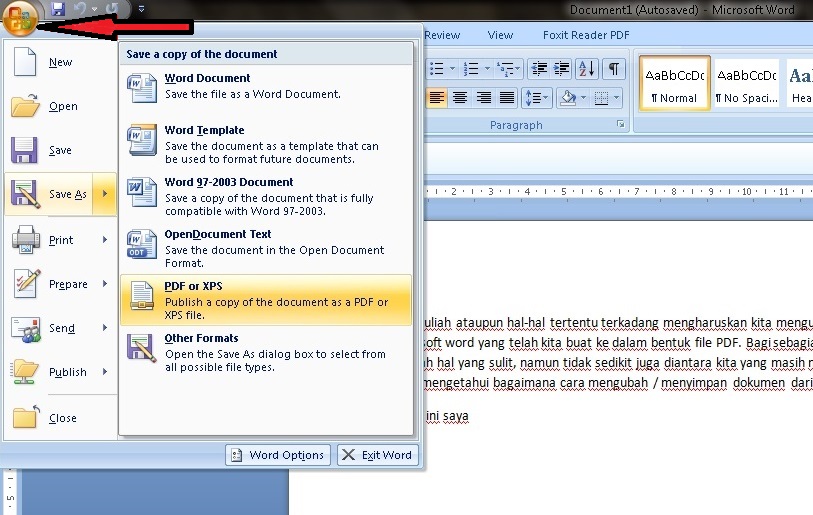Open Customize Quick Access Toolbar dropdown
Image resolution: width=813 pixels, height=515 pixels.
(141, 9)
